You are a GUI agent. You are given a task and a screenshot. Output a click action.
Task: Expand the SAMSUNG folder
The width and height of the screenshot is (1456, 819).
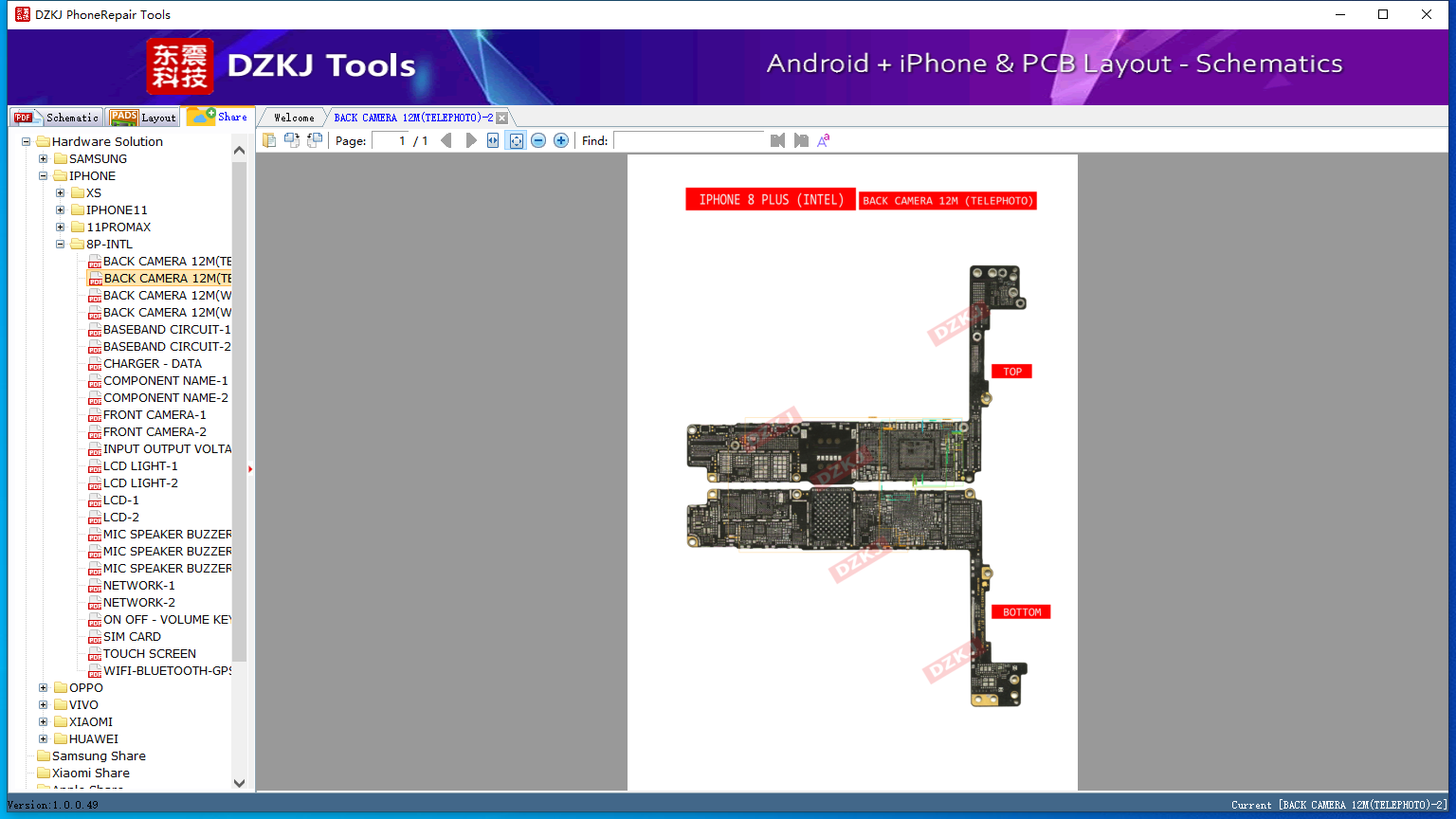(44, 159)
